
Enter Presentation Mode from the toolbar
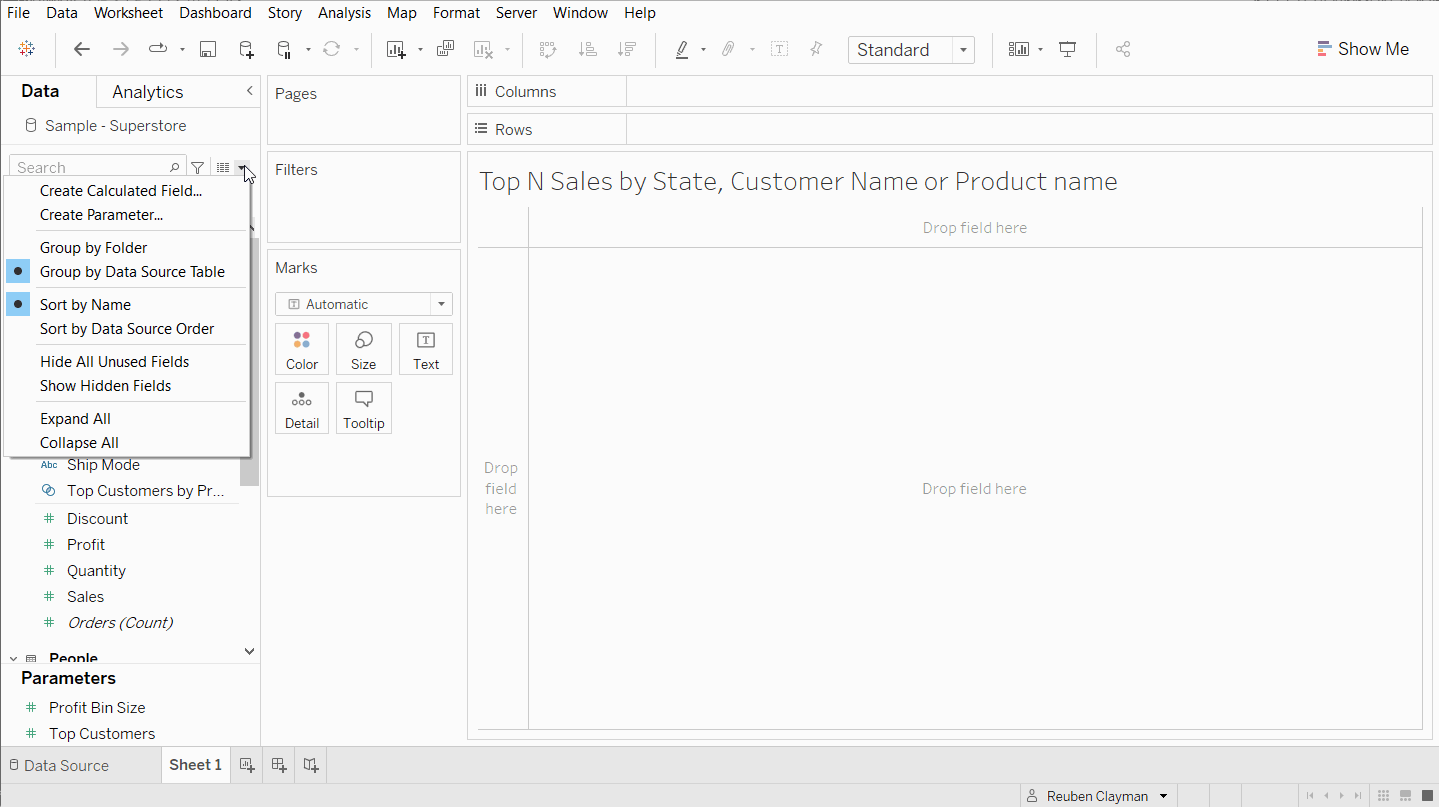tap(1066, 48)
